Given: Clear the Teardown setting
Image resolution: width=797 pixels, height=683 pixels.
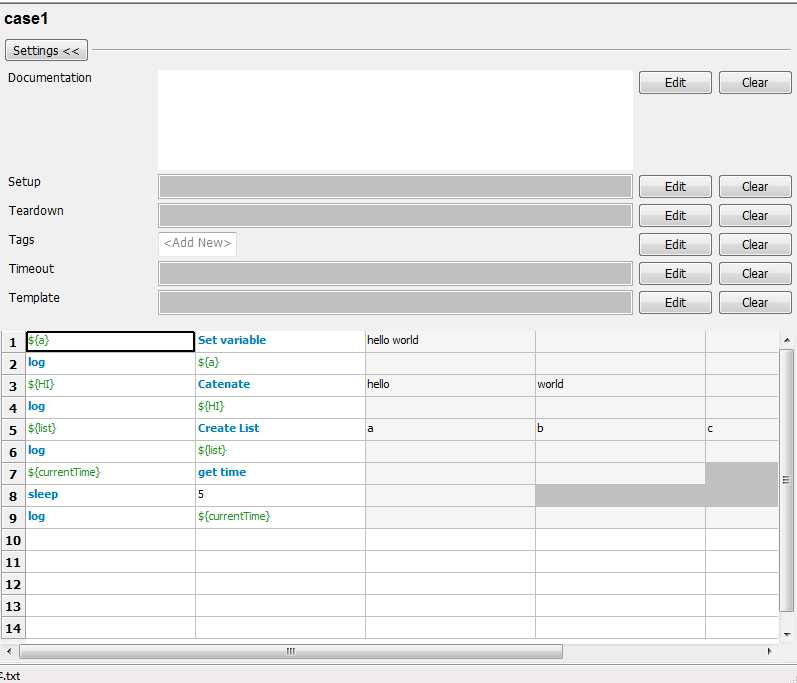Looking at the screenshot, I should pos(755,215).
